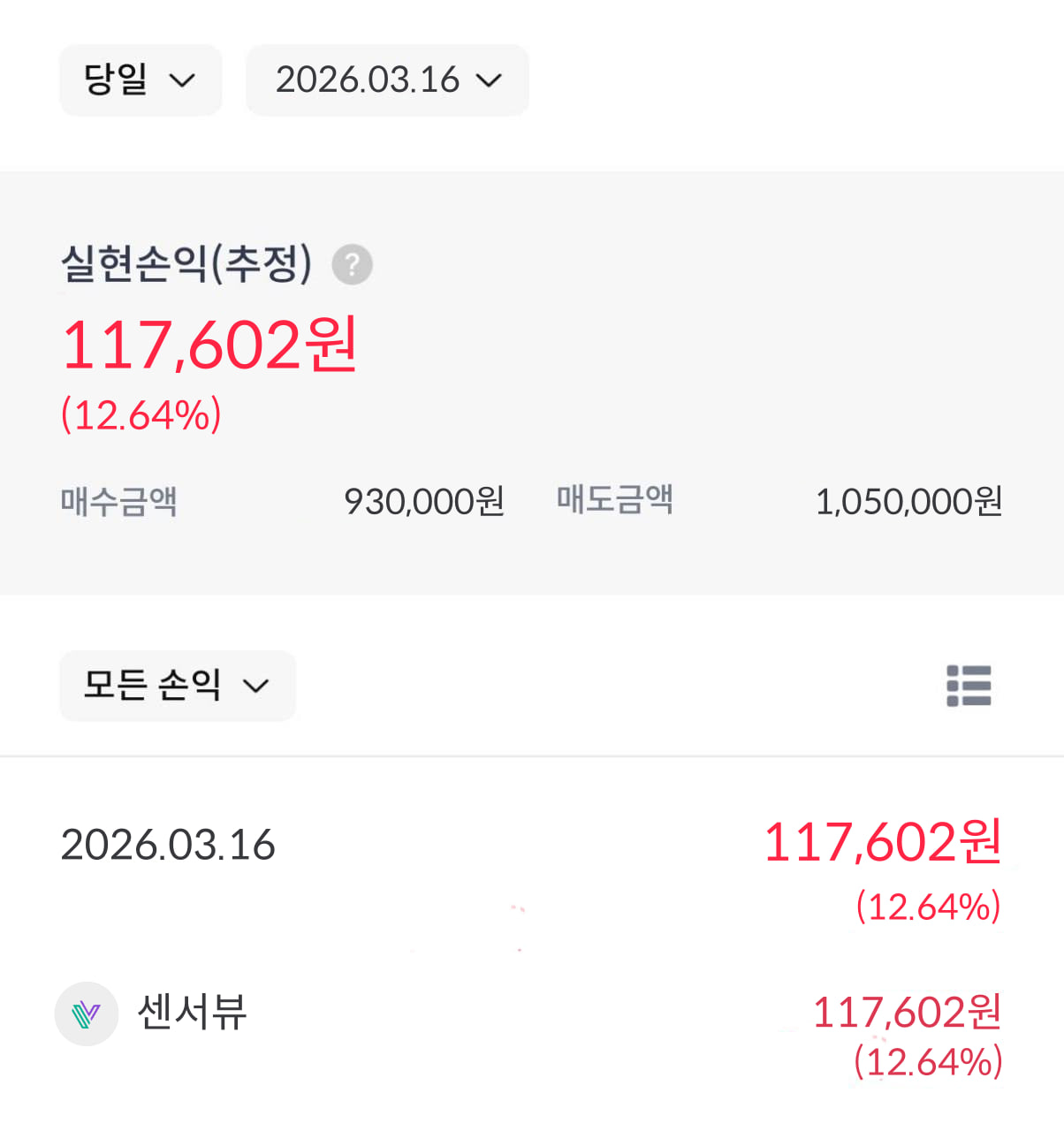
Task: Click 센서뷰's 117,602원 profit amount
Action: click(907, 1013)
